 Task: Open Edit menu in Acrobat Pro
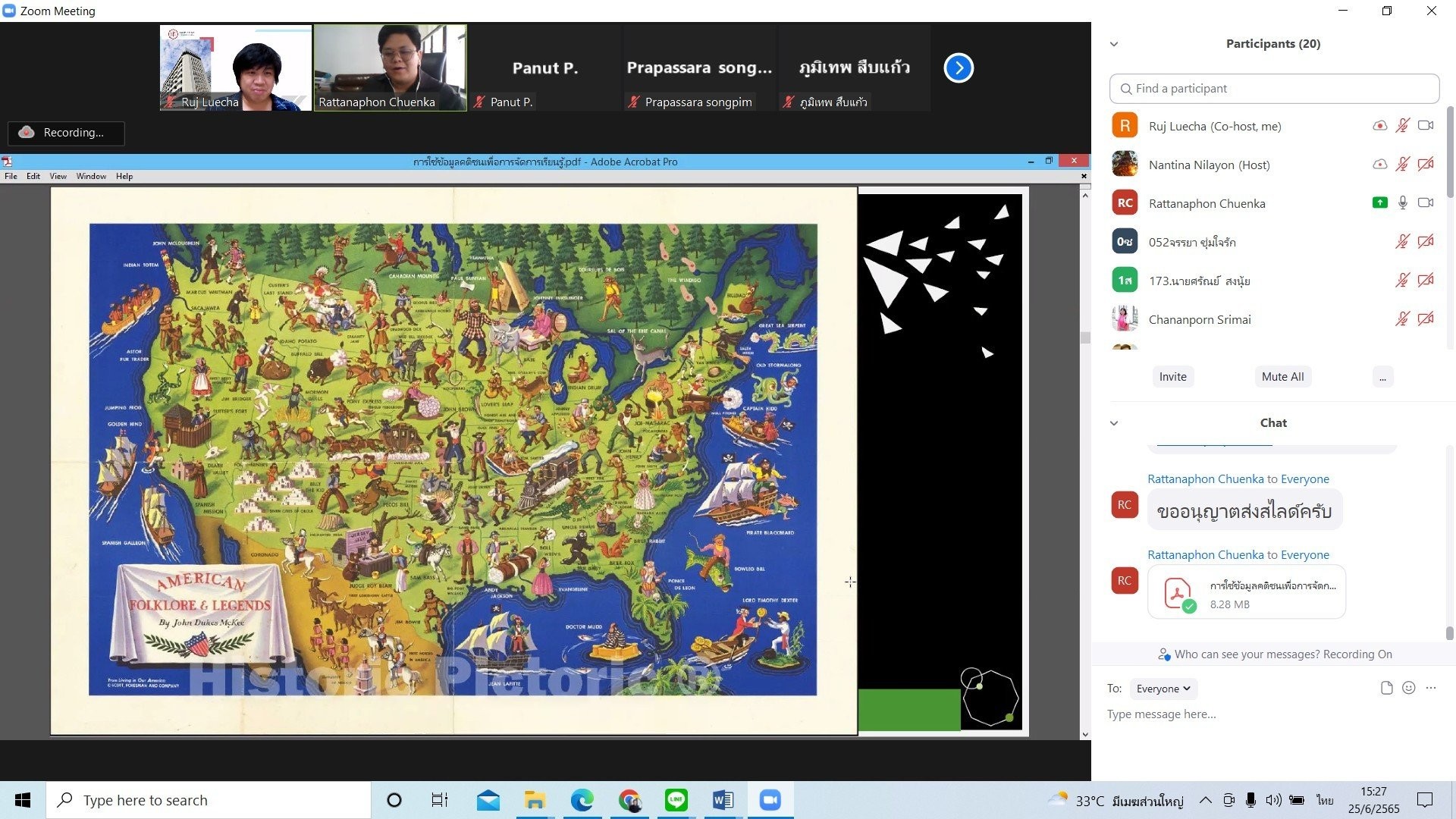33,177
